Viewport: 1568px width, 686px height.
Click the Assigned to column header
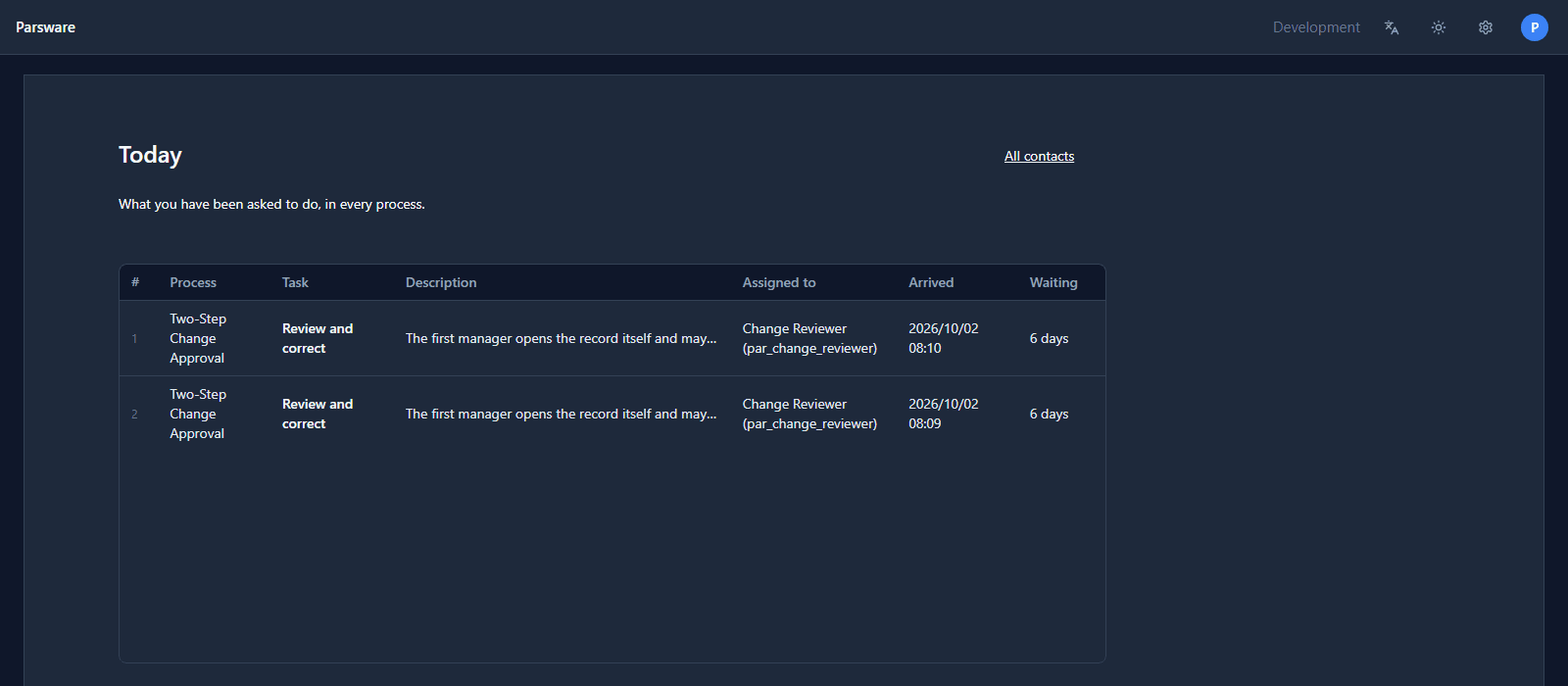point(779,282)
